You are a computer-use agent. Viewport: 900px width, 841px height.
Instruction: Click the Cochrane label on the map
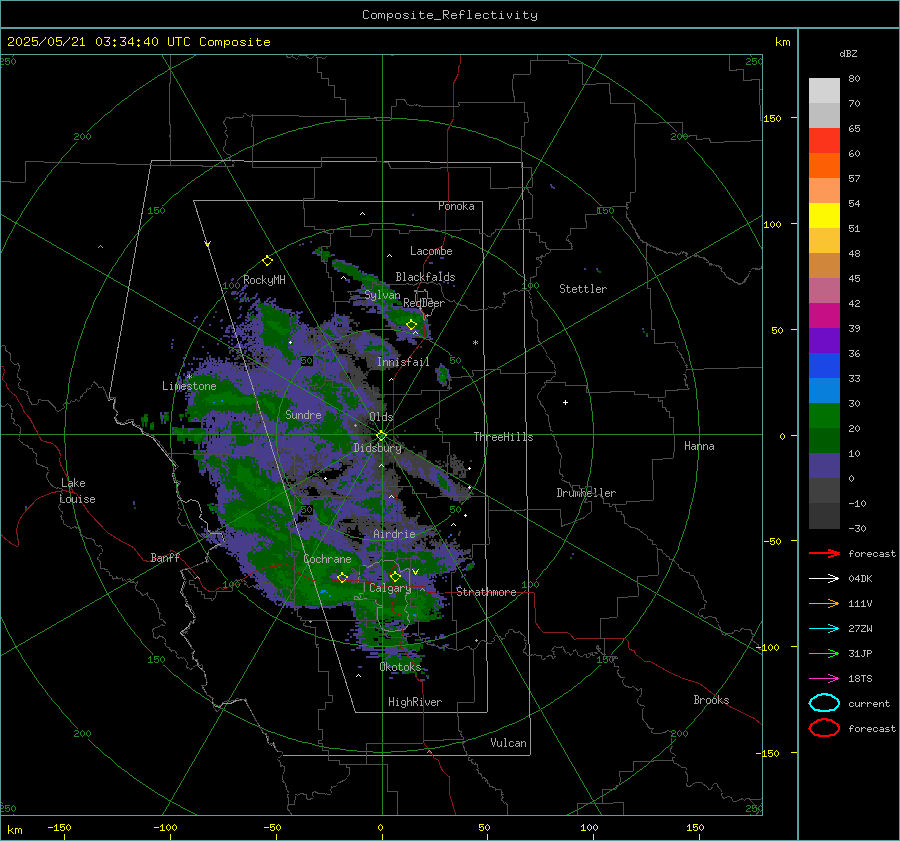327,559
